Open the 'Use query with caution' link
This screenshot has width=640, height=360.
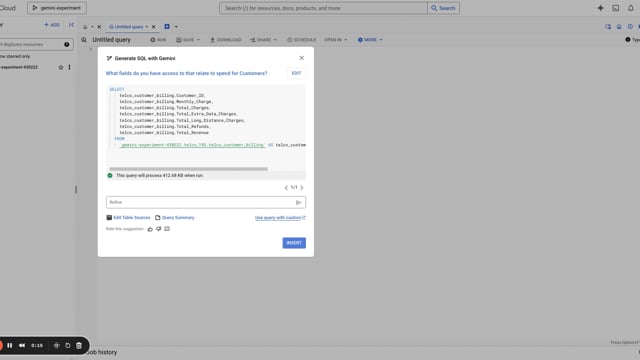click(280, 218)
